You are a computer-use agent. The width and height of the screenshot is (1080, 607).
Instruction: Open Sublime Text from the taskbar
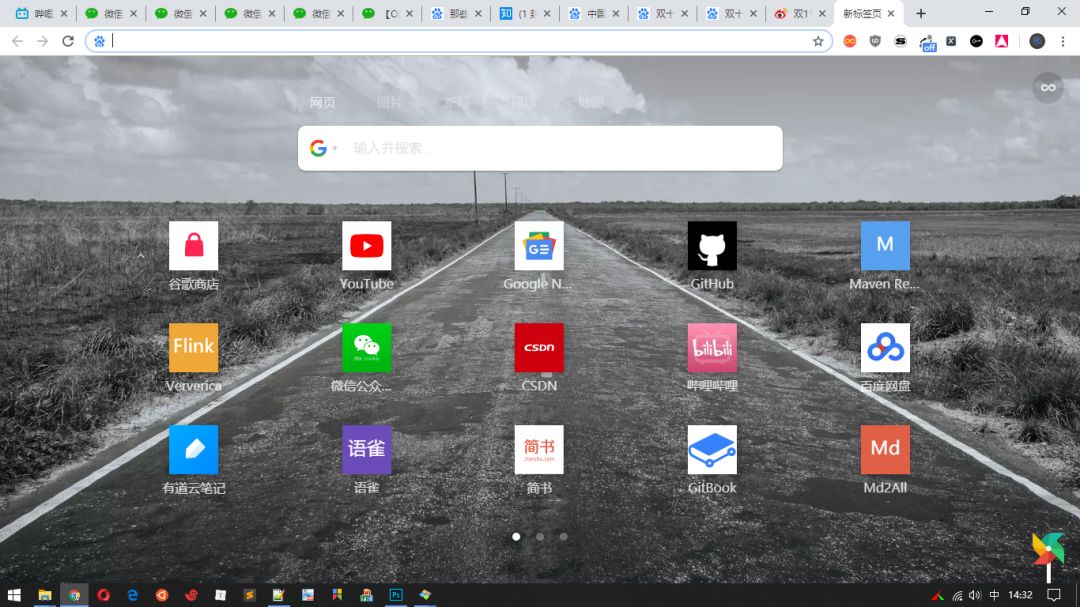click(x=249, y=595)
